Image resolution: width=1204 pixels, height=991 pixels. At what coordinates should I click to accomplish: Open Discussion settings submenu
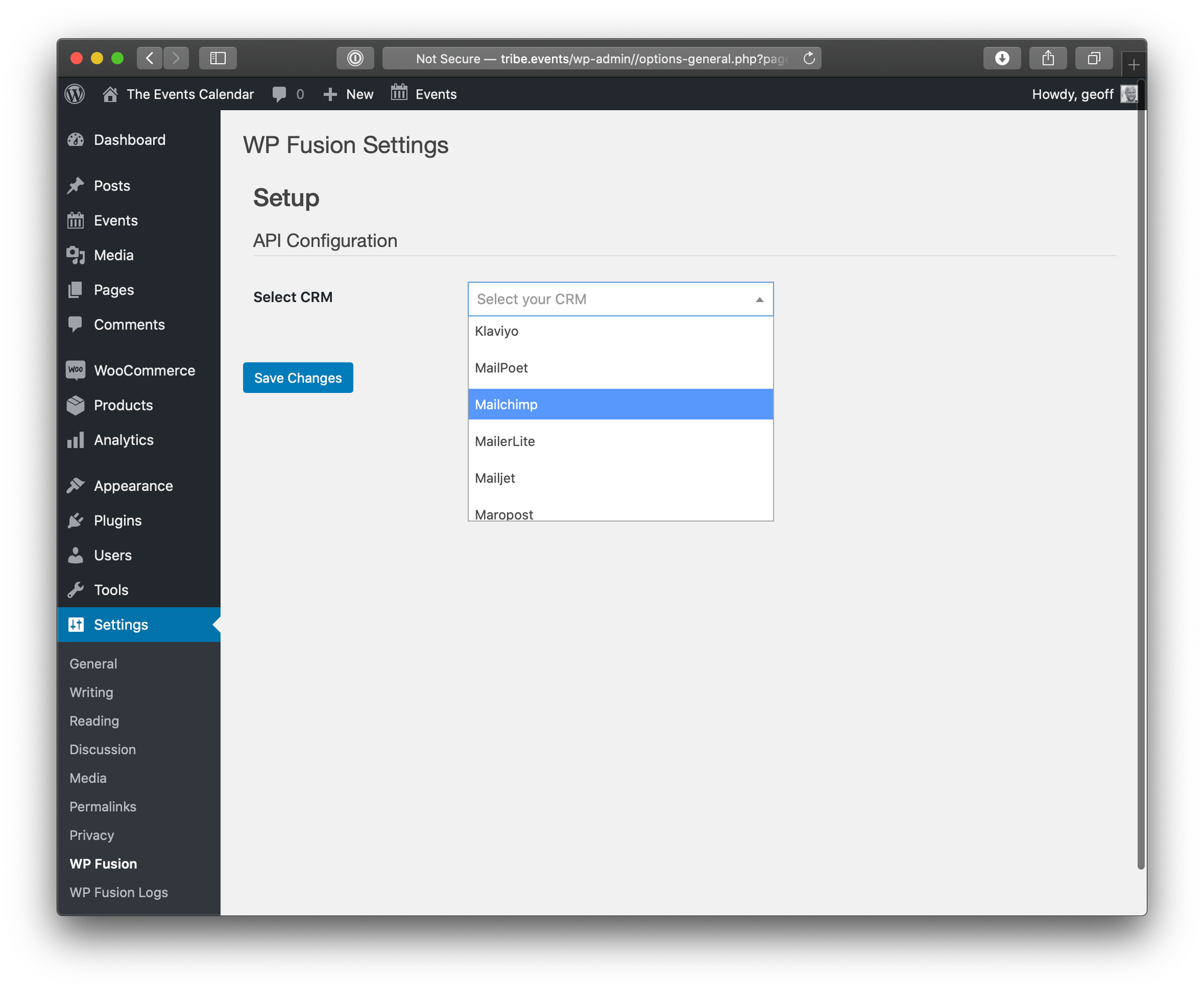pyautogui.click(x=103, y=750)
